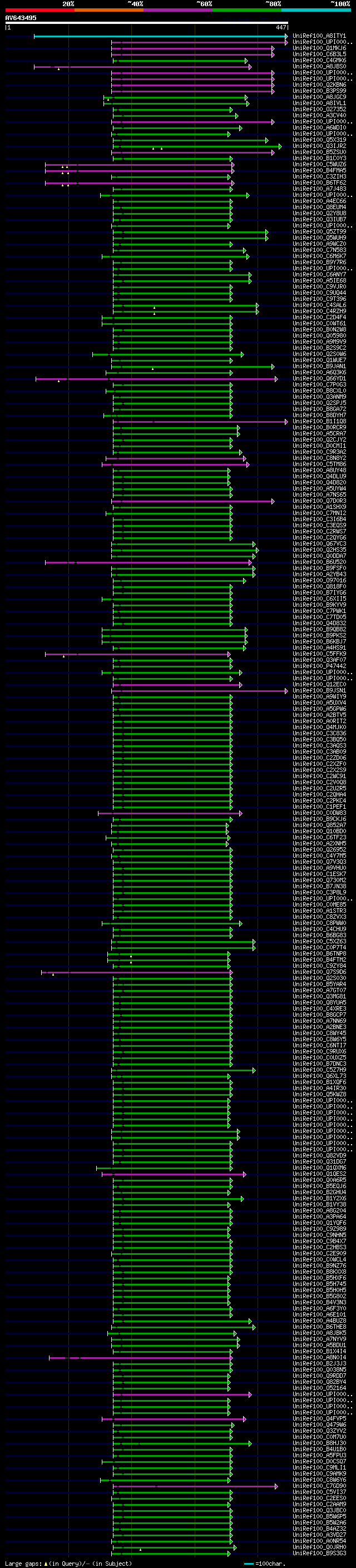
Task: Select hit UniRef100_Q5ZT99
Action: click(319, 232)
